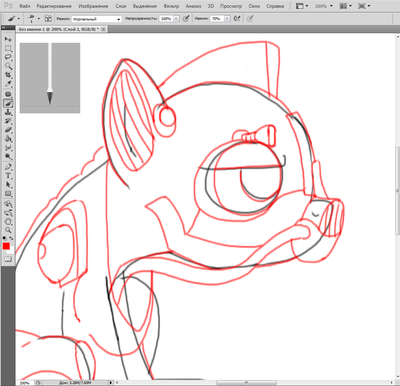Select the 3D Camera Rotate tool
400x386 pixels.
pyautogui.click(x=8, y=213)
